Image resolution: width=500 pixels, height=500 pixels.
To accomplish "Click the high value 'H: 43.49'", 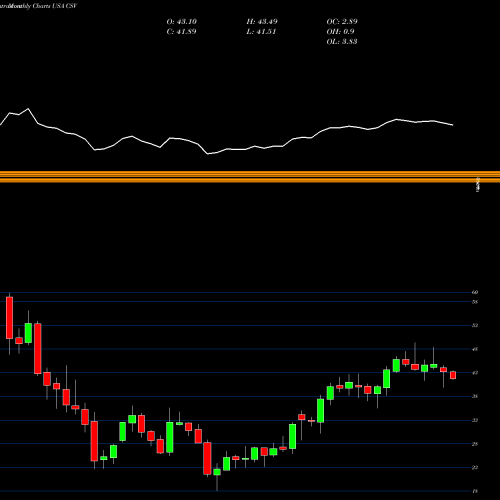I will (x=262, y=22).
